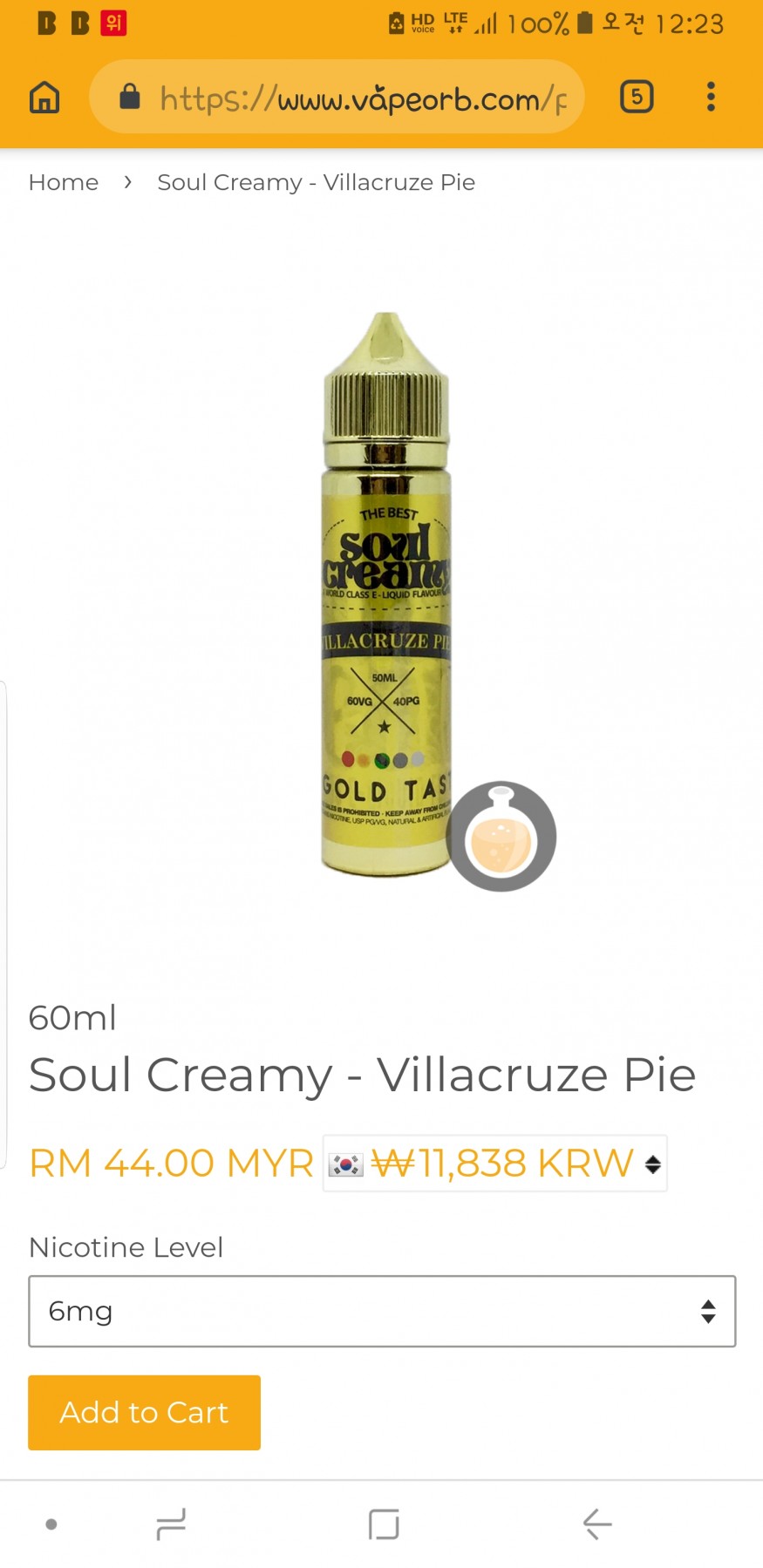
Task: Click Soul Creamy - Villacruze Pie breadcrumb
Action: (x=316, y=182)
